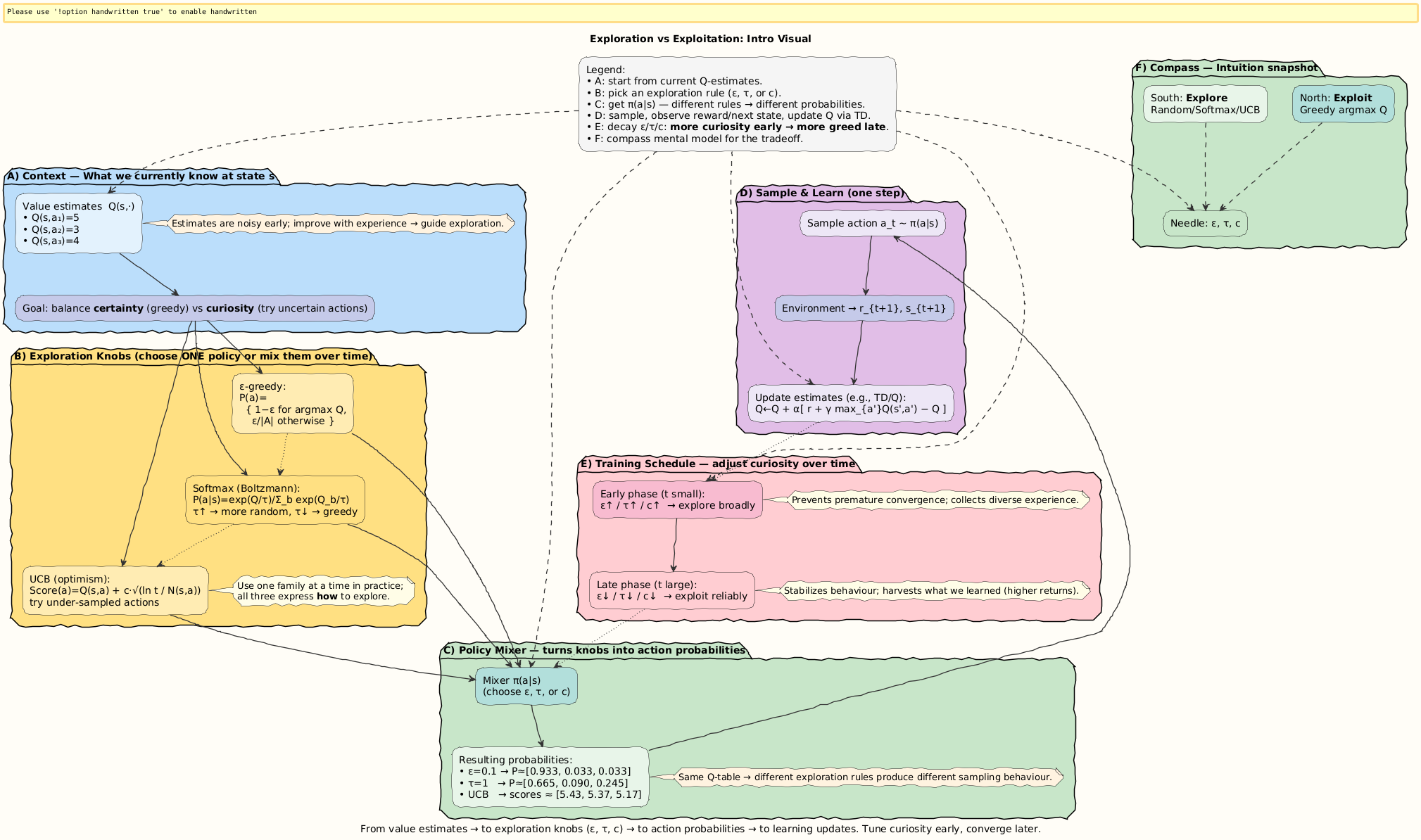Select the Update estimates TD/Q node
The width and height of the screenshot is (1421, 840).
pos(850,403)
